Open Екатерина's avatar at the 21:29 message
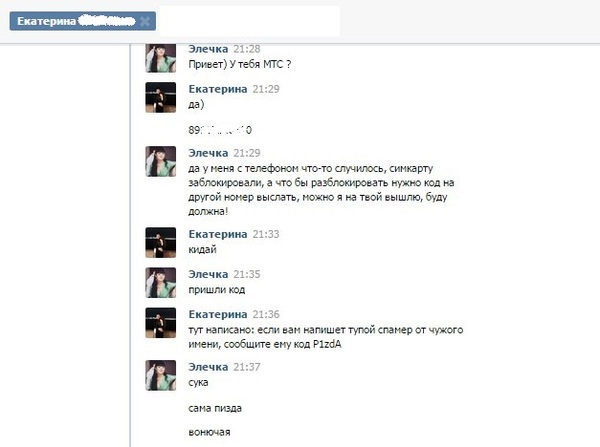The image size is (600, 447). click(x=161, y=97)
